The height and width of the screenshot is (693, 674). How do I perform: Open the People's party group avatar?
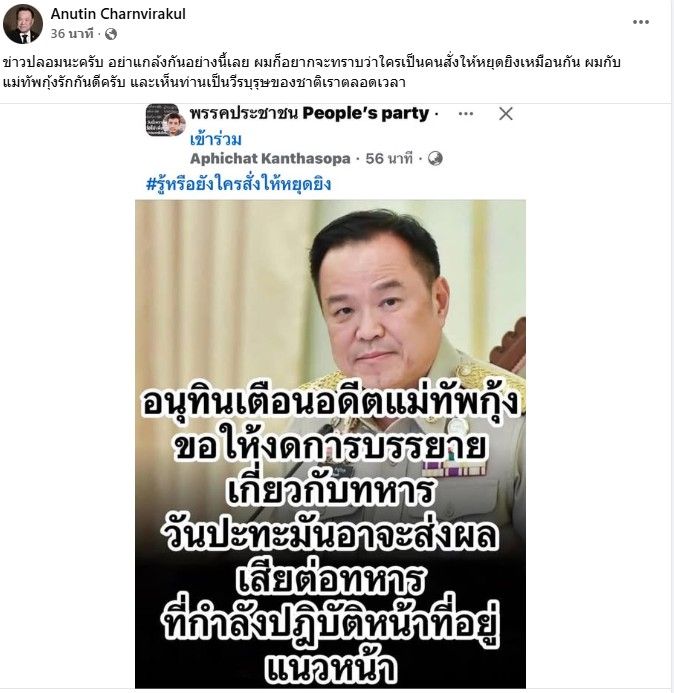pos(161,120)
